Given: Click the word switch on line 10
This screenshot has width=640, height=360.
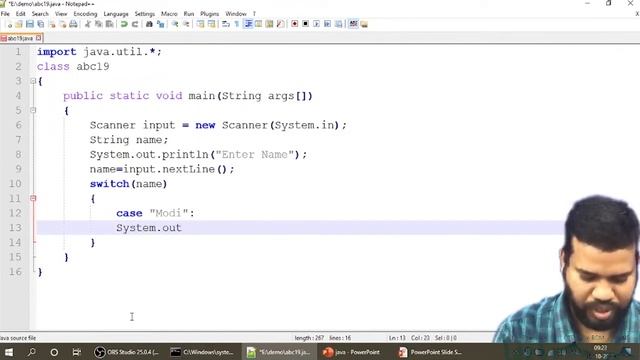Looking at the screenshot, I should point(109,184).
